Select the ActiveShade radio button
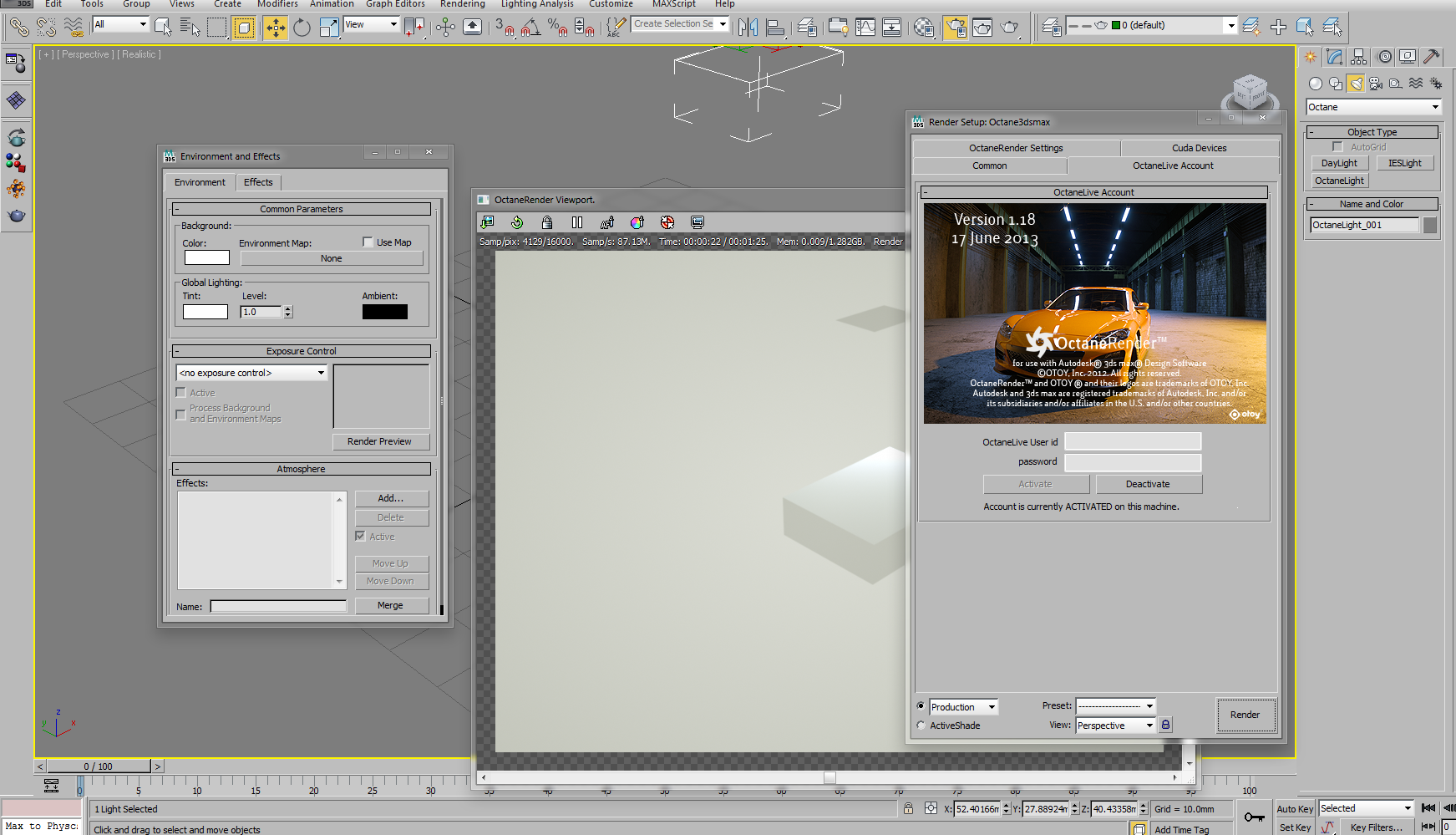The width and height of the screenshot is (1456, 835). click(x=921, y=726)
